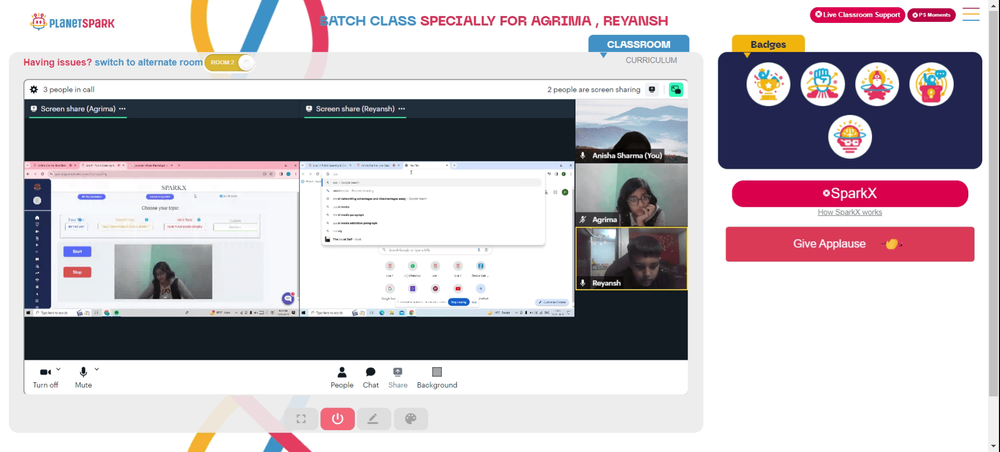Click the Screen share (Agrima) label
Viewport: 1000px width, 452px height.
(78, 109)
